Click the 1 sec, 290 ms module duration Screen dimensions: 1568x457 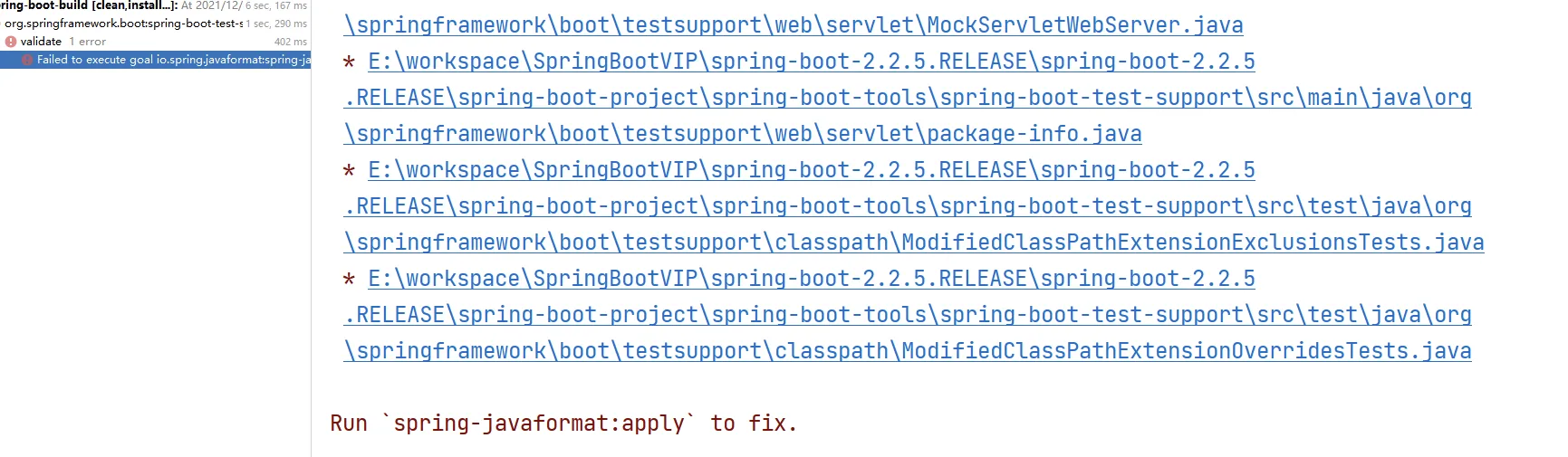(x=276, y=24)
